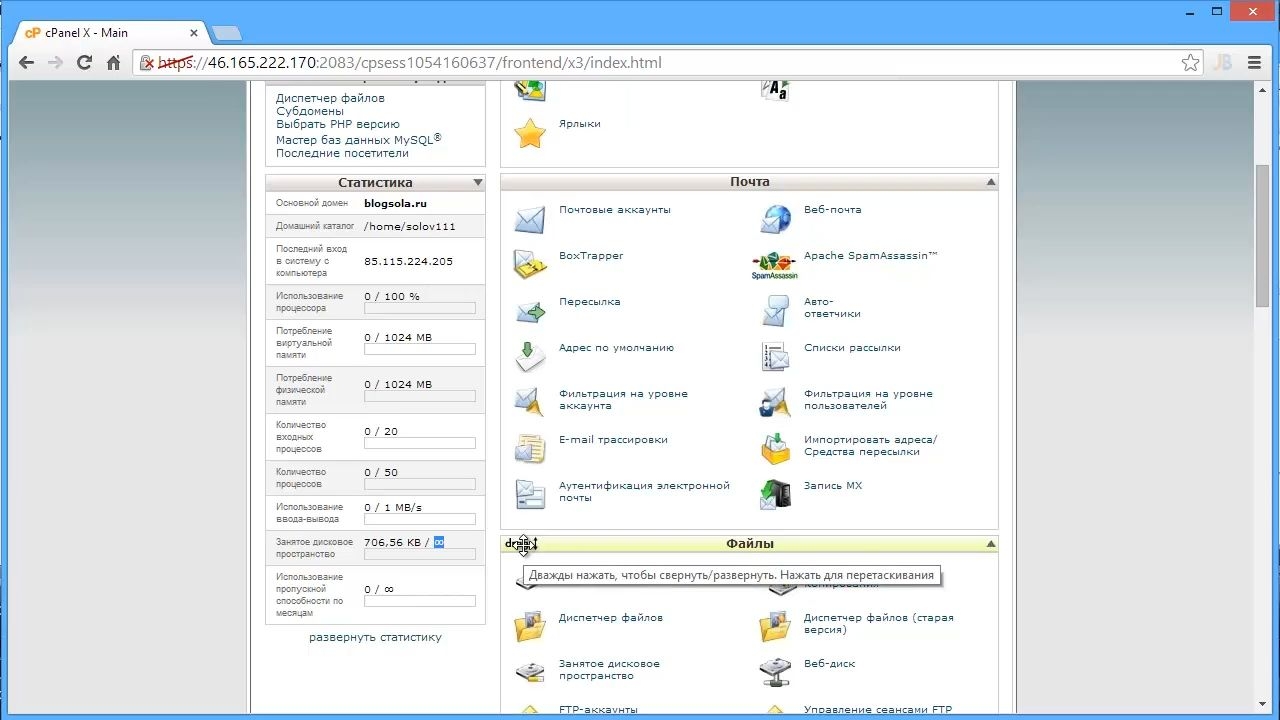1280x720 pixels.
Task: Open the Выбрать PHP версию link
Action: [338, 124]
